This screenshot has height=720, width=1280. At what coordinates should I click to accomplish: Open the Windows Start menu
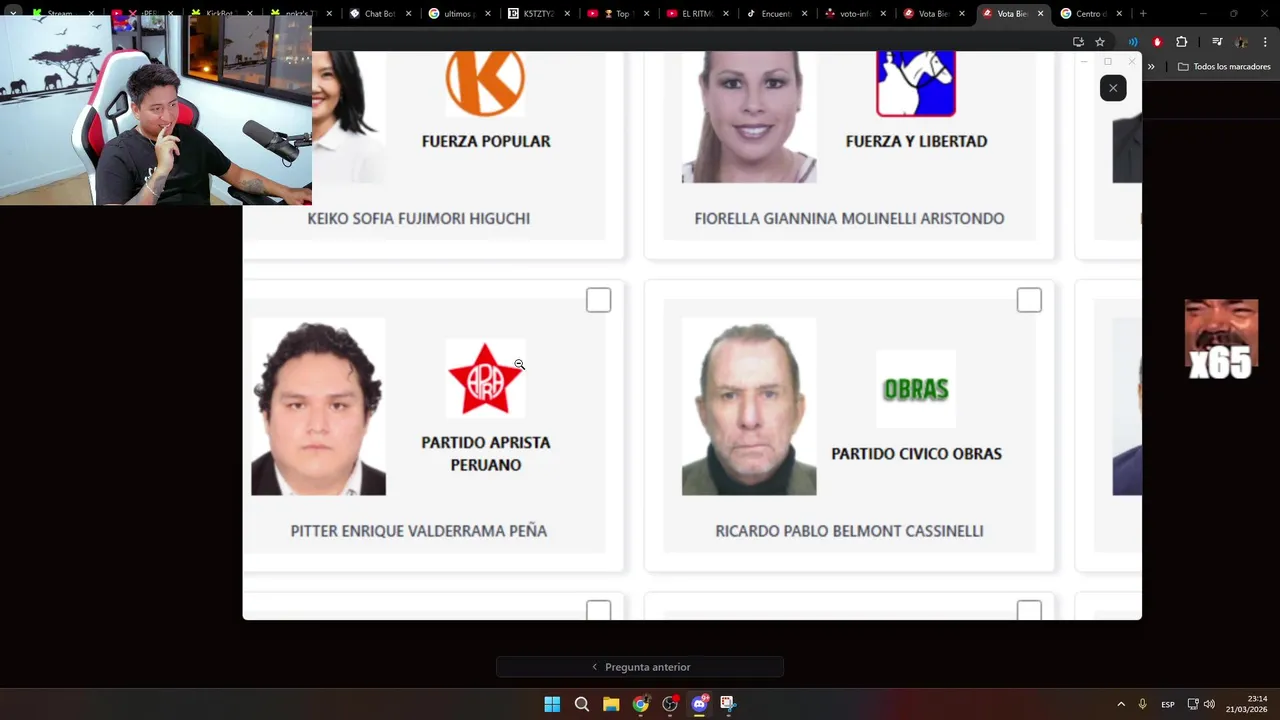pos(552,704)
